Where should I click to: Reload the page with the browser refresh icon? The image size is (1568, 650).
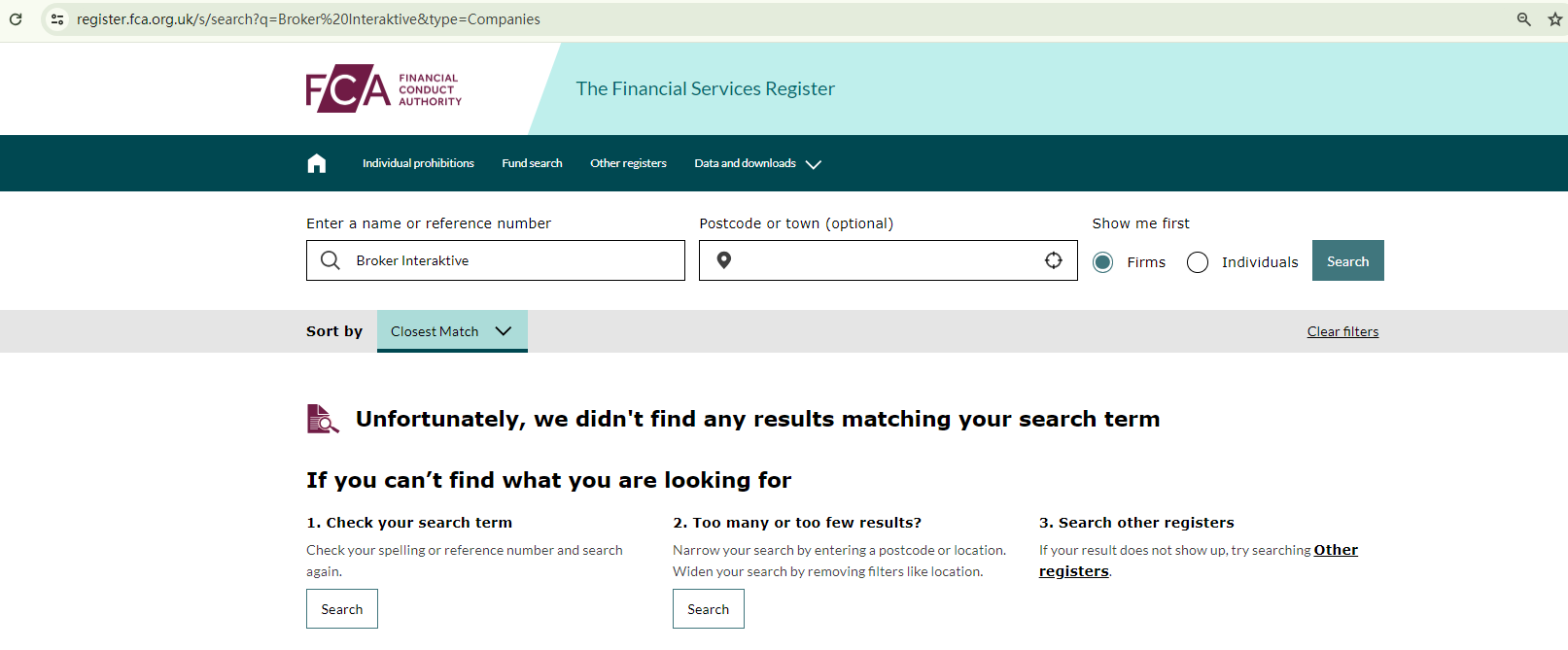(16, 19)
